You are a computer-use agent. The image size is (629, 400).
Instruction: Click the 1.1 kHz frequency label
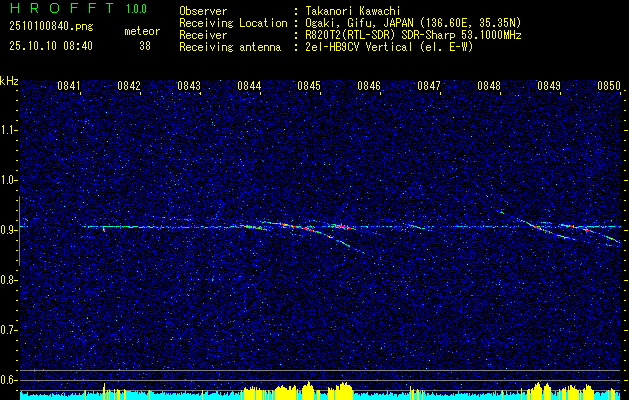pos(8,130)
